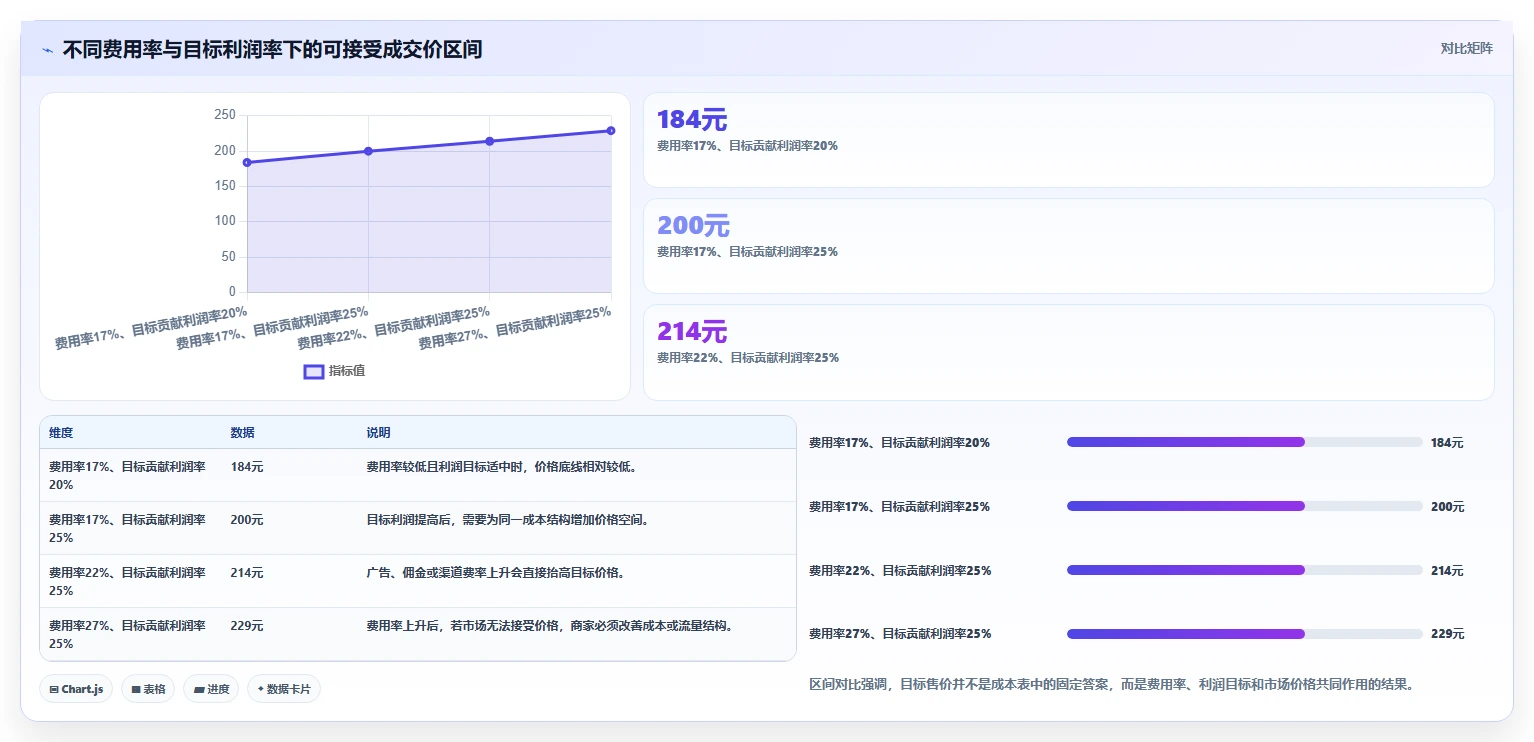Click the description 费用率较低且利润目标适中时，价格底线相对较低。
The height and width of the screenshot is (742, 1534).
pos(502,466)
